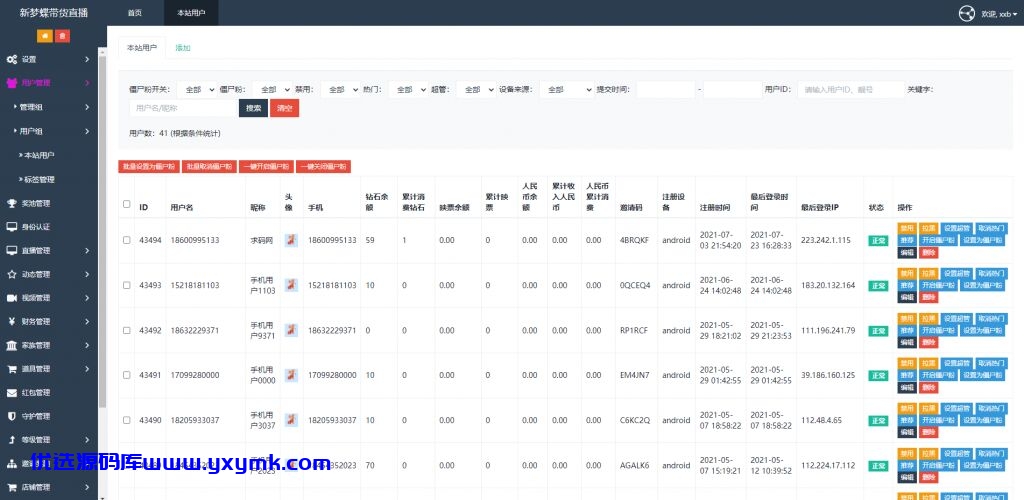Check the row checkbox for user 43492
1024x500 pixels.
tap(127, 330)
